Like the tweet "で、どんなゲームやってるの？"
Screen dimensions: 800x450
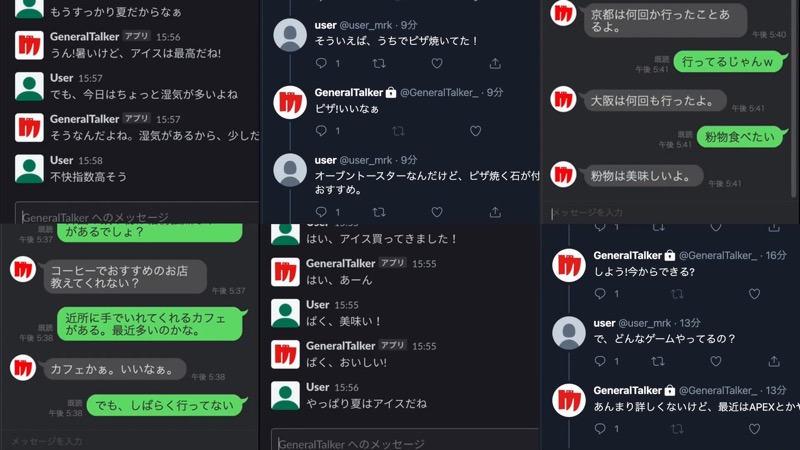(716, 361)
